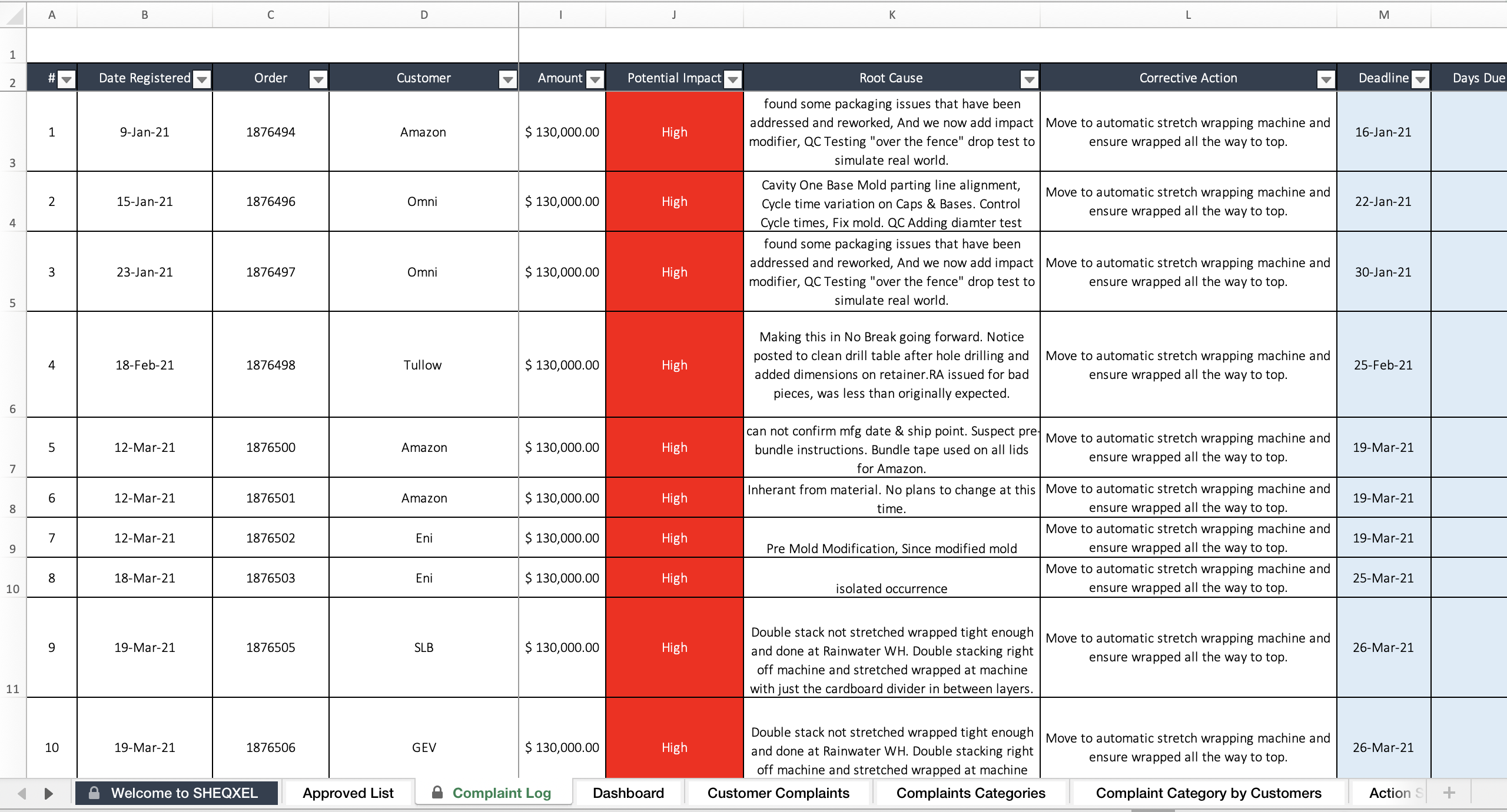Select order cell 1876497

271,272
